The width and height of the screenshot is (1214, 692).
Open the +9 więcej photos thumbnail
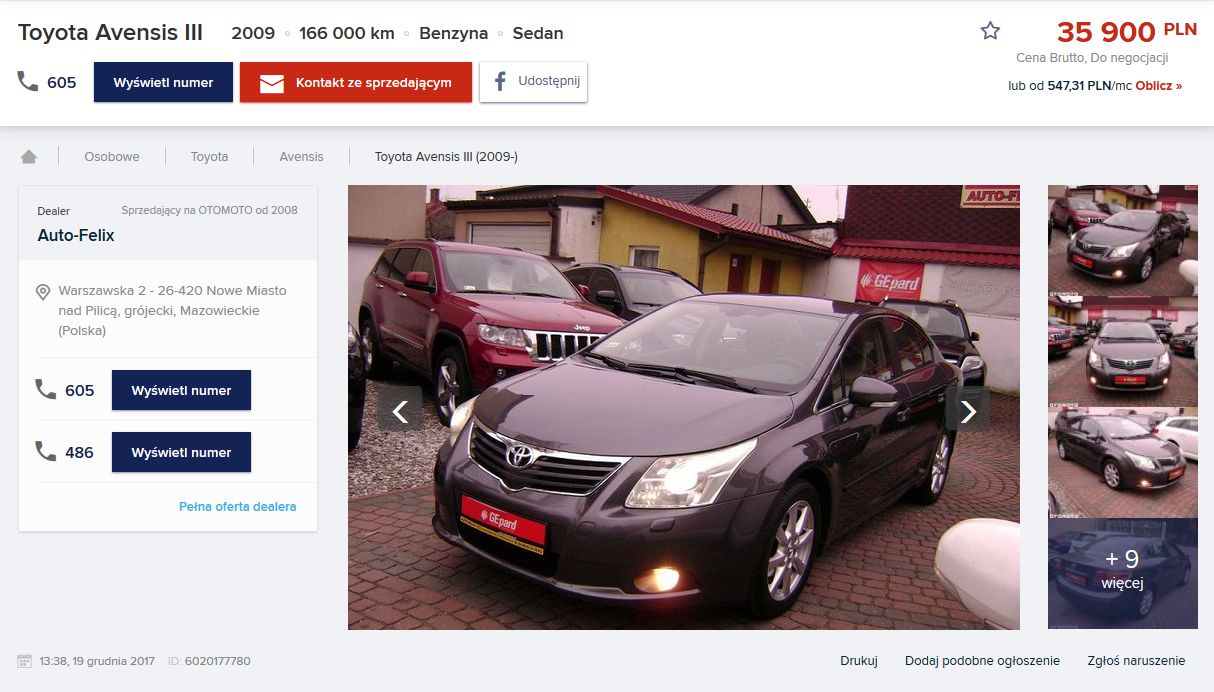[x=1123, y=574]
